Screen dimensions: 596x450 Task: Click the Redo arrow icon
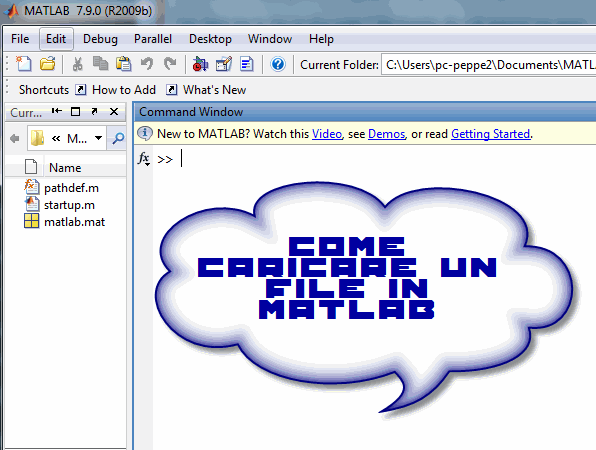coord(170,64)
